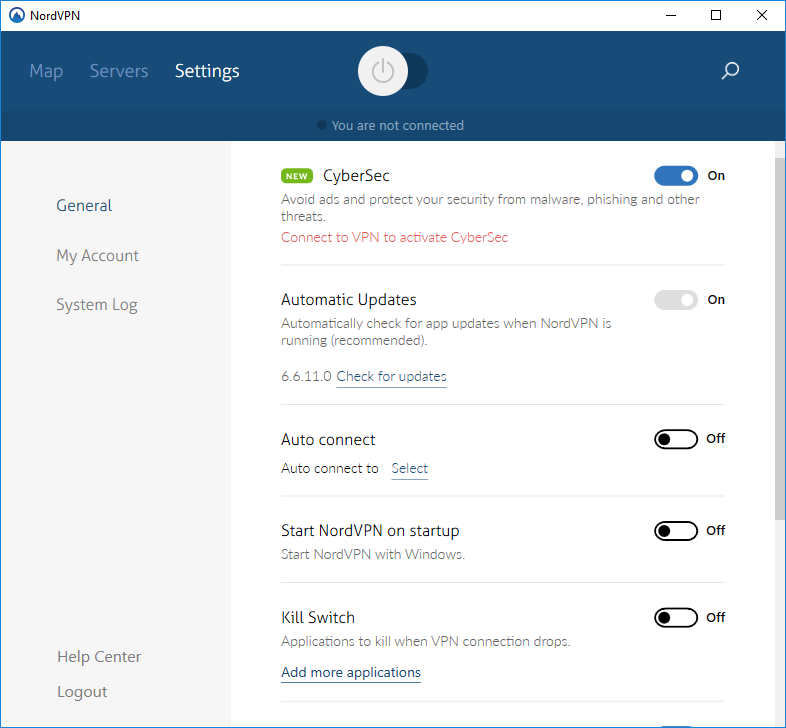Click the version number 6.6.11.0
The width and height of the screenshot is (786, 728).
(306, 377)
